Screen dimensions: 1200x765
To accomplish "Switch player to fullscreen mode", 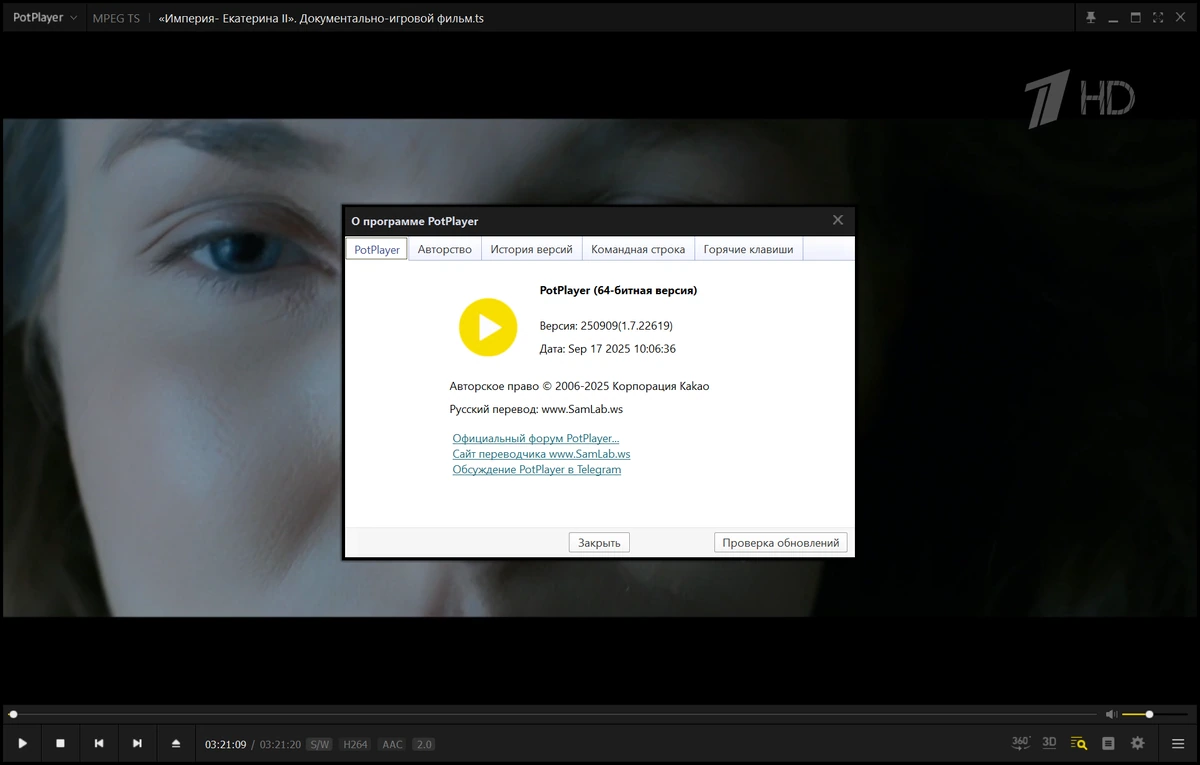I will [x=1158, y=18].
